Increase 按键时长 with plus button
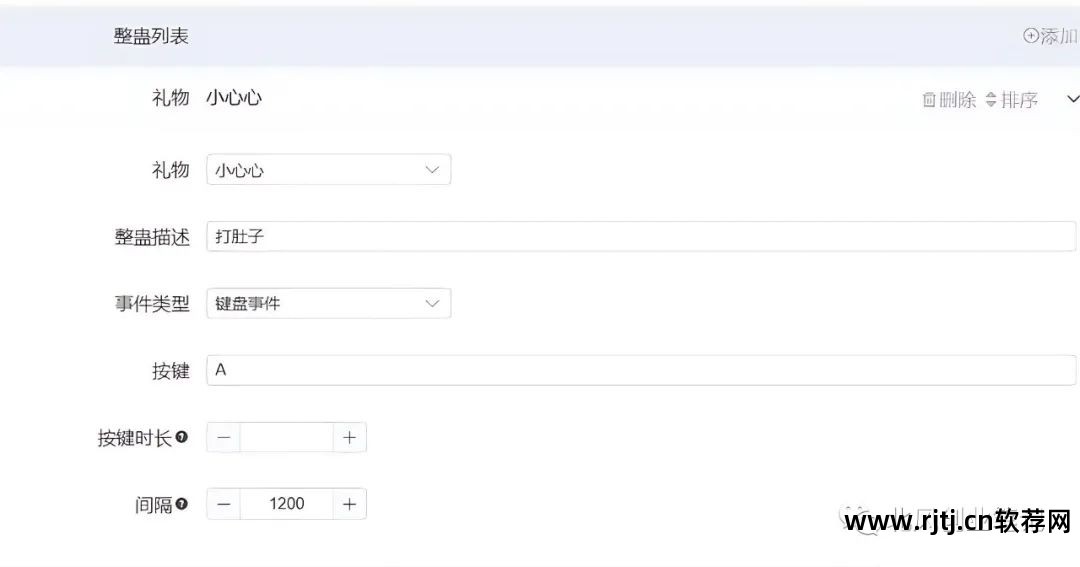The height and width of the screenshot is (567, 1080). click(x=349, y=437)
